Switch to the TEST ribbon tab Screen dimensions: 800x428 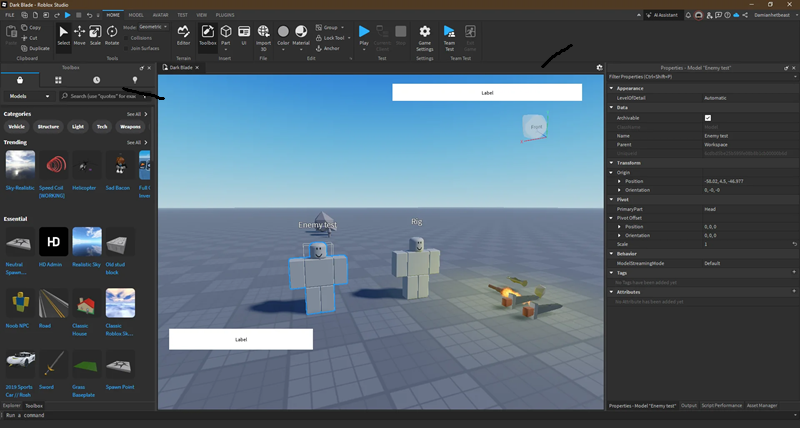(182, 15)
